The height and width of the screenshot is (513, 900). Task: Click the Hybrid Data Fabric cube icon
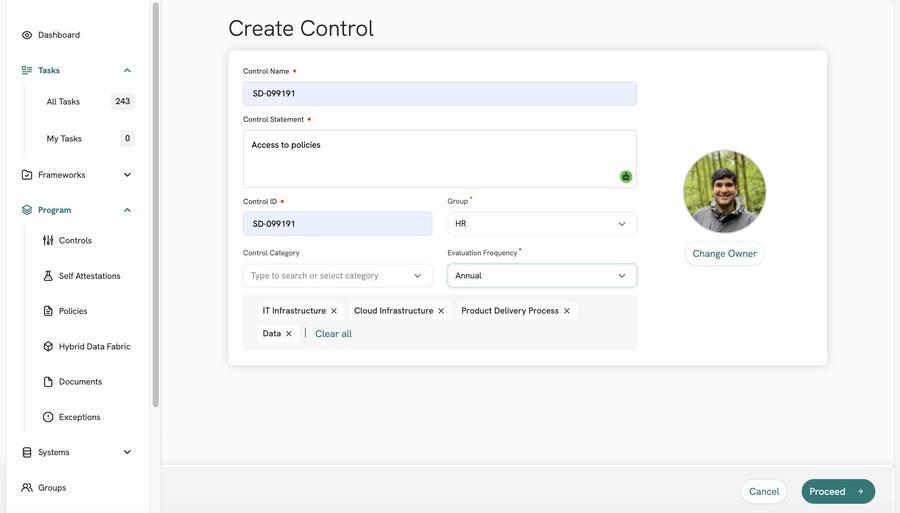(x=48, y=347)
